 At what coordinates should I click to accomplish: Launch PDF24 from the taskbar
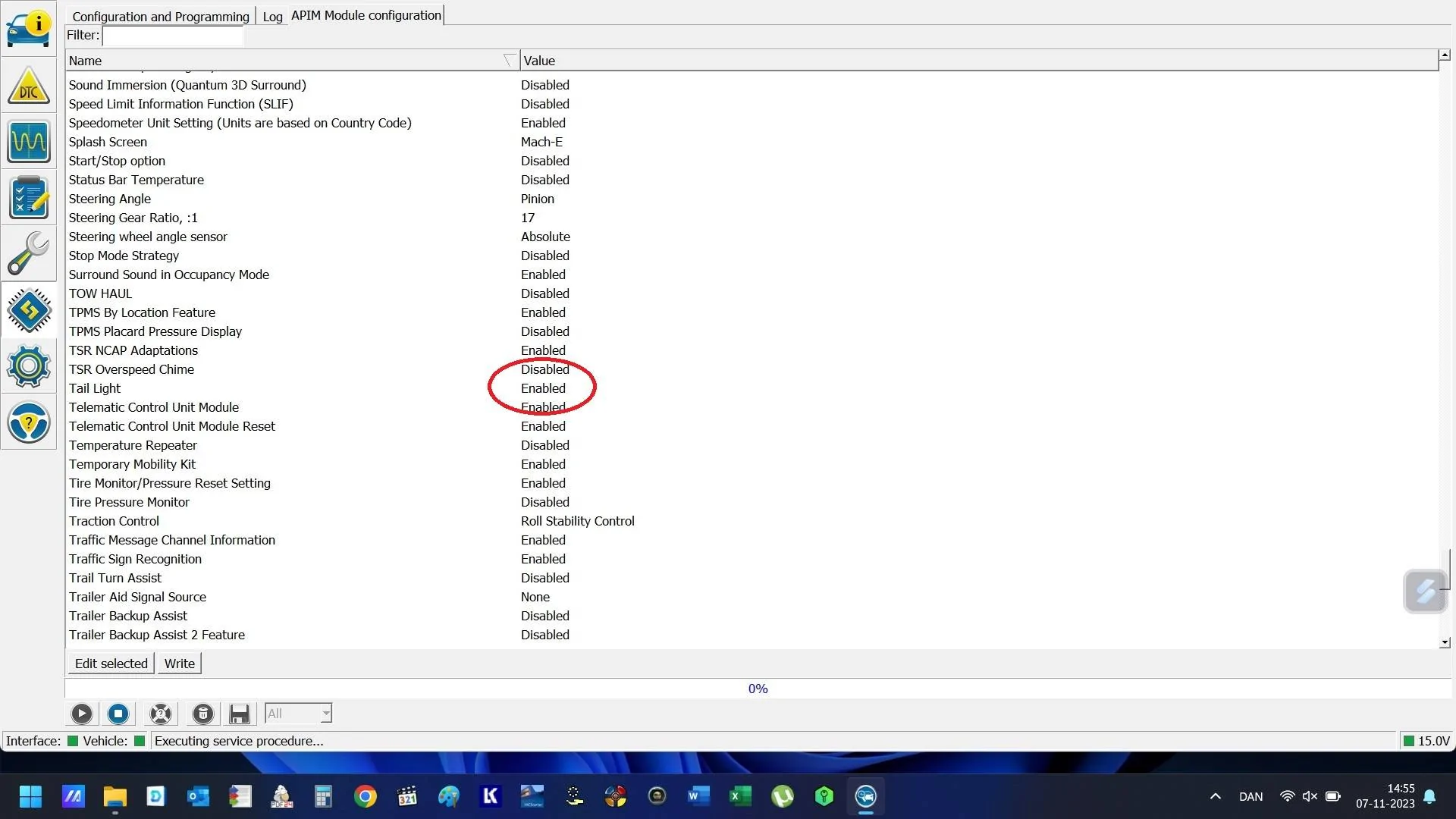coord(281,796)
